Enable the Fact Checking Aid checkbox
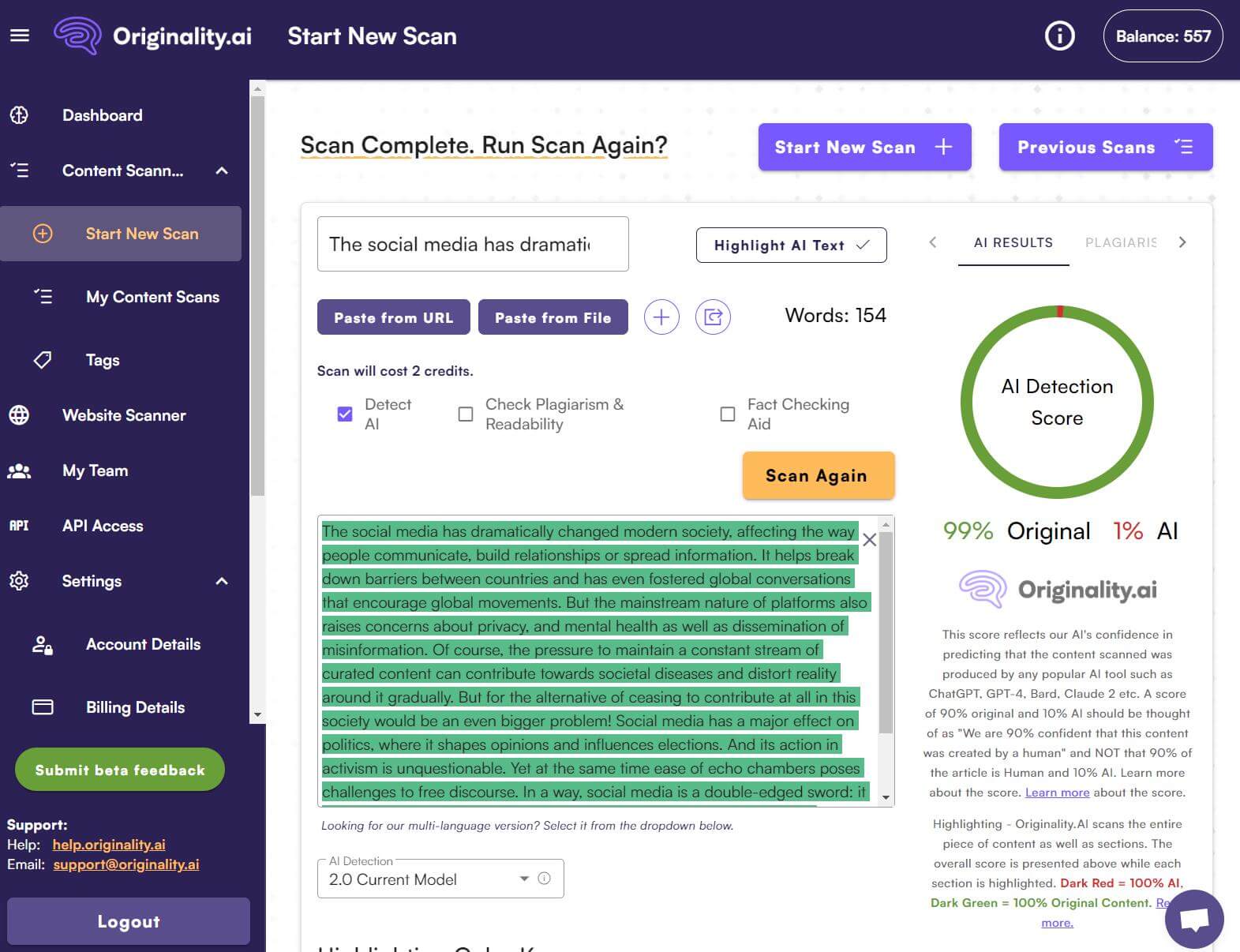Viewport: 1240px width, 952px height. pyautogui.click(x=728, y=414)
